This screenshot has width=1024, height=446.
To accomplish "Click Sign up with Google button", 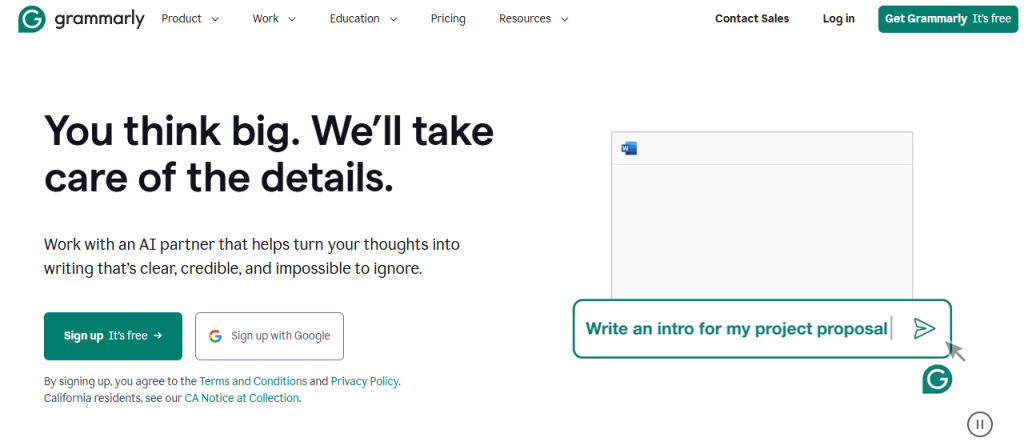I will pyautogui.click(x=269, y=336).
